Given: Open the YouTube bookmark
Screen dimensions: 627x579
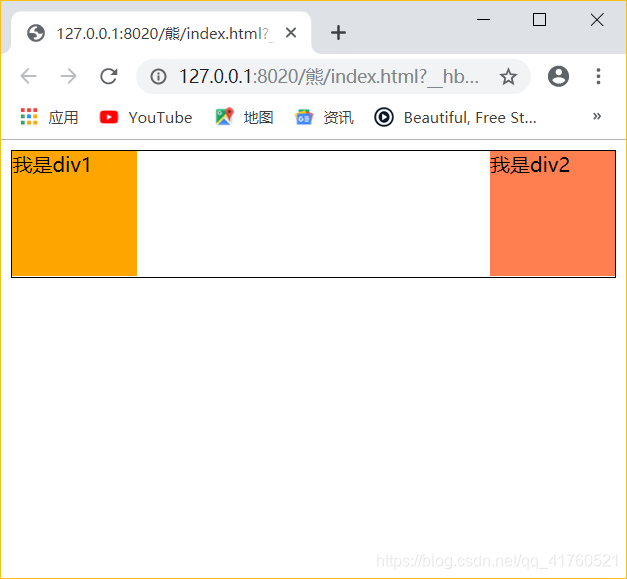Looking at the screenshot, I should pyautogui.click(x=146, y=117).
